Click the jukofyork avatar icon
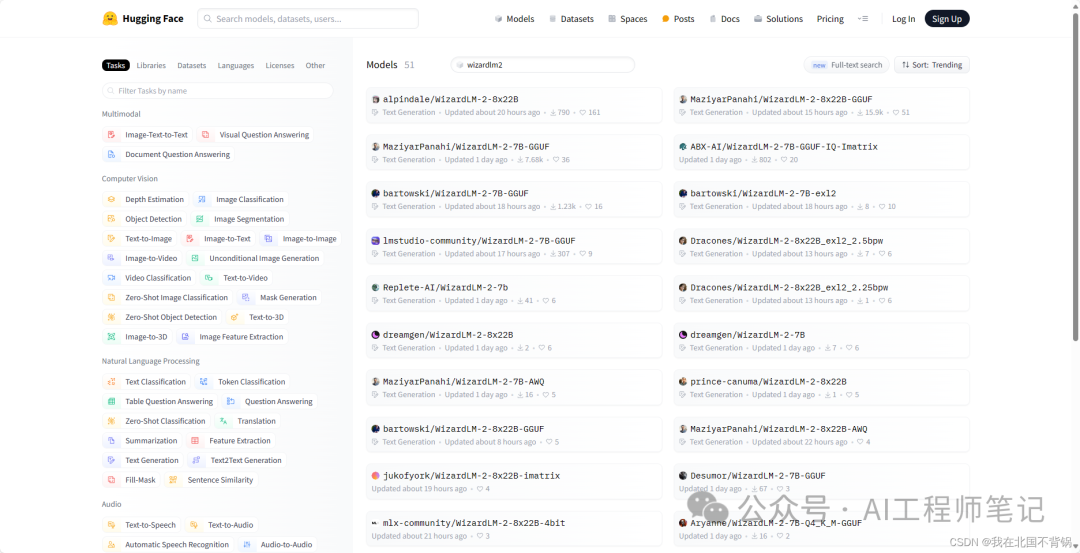Image resolution: width=1080 pixels, height=553 pixels. pos(375,476)
